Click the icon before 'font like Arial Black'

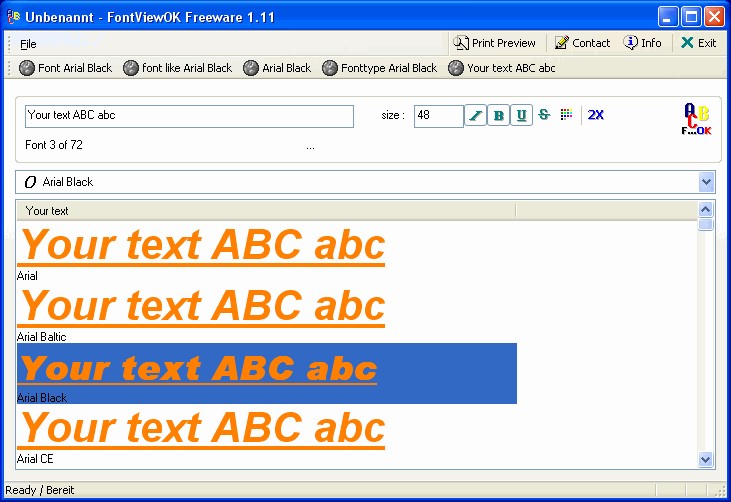pyautogui.click(x=131, y=68)
